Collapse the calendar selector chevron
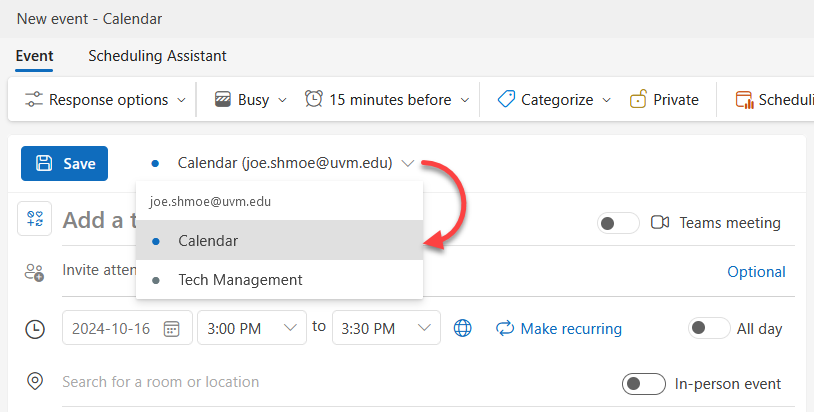Screen dimensions: 814x412 [407, 163]
